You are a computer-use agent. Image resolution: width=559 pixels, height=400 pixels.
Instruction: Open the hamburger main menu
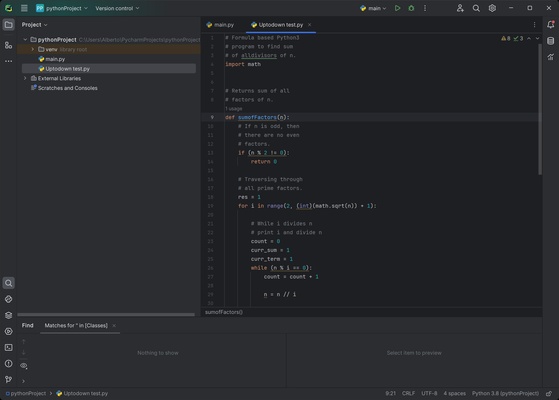tap(24, 8)
